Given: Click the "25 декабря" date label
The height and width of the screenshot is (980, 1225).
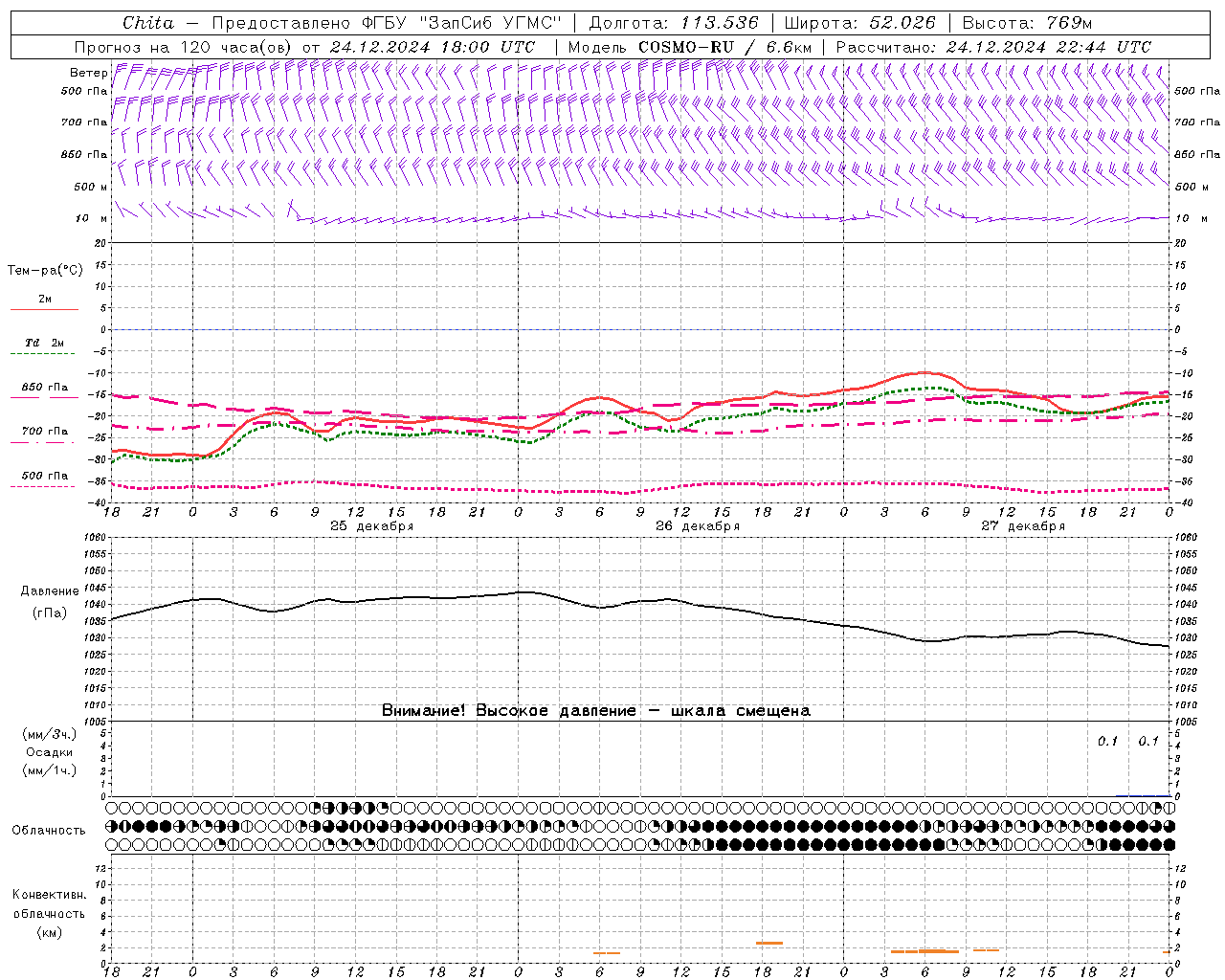Looking at the screenshot, I should click(x=372, y=526).
